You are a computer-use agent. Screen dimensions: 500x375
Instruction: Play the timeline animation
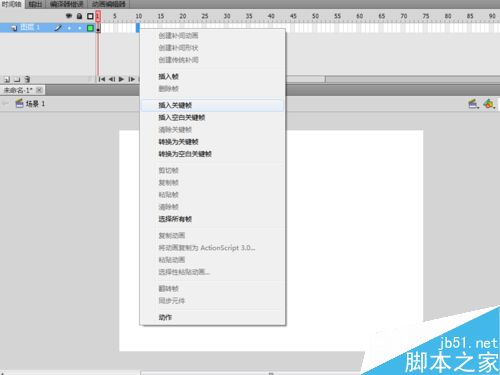[121, 79]
